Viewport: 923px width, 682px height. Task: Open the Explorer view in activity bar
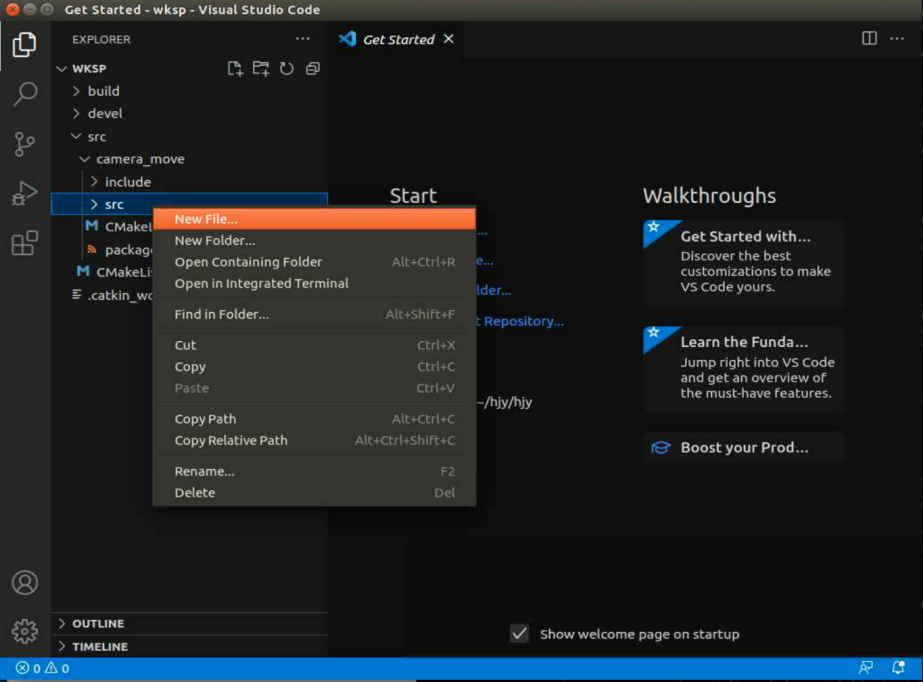tap(24, 45)
